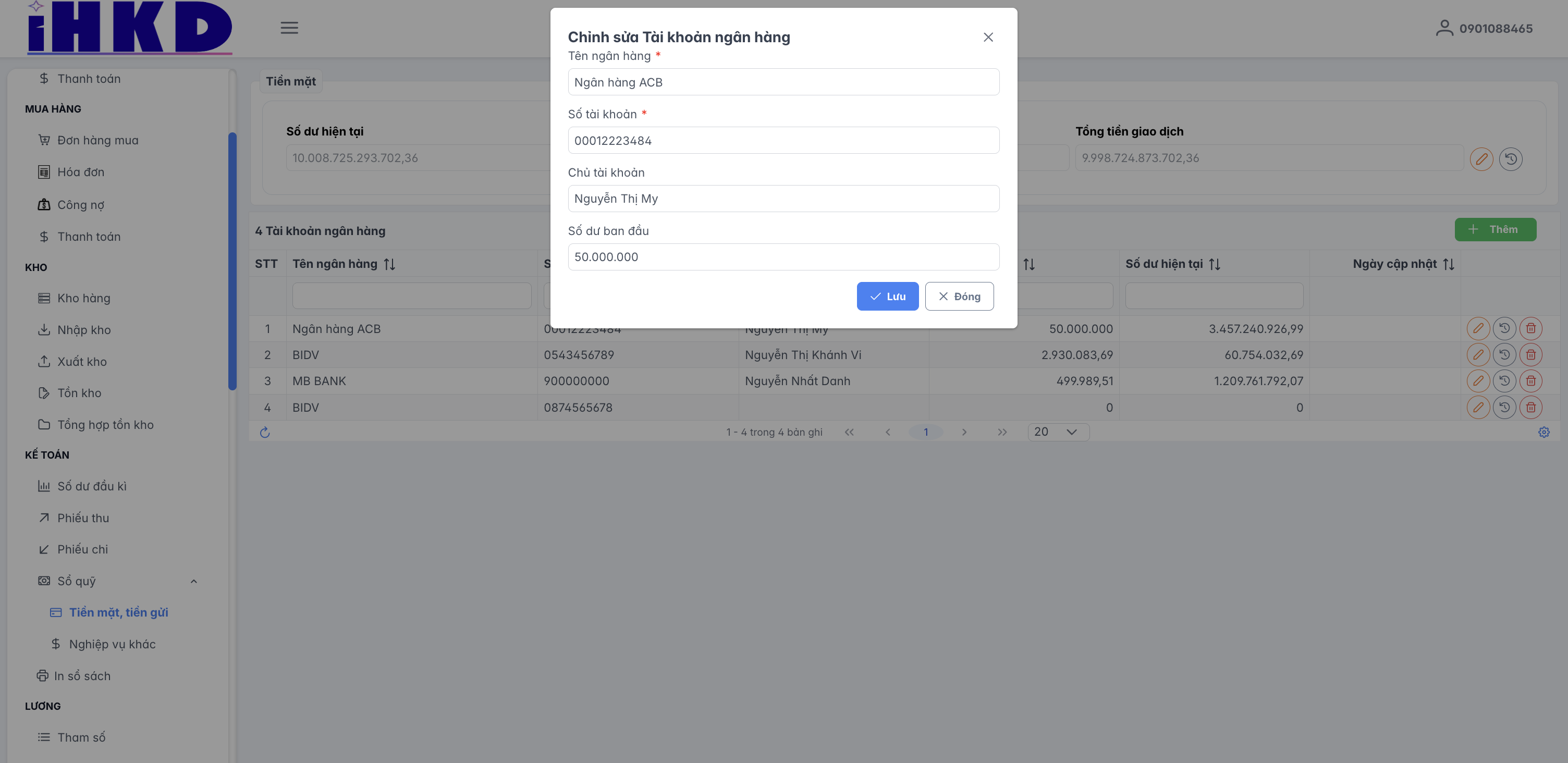Open Nghiệp vụ khác submenu item
The image size is (1568, 763).
coord(112,644)
